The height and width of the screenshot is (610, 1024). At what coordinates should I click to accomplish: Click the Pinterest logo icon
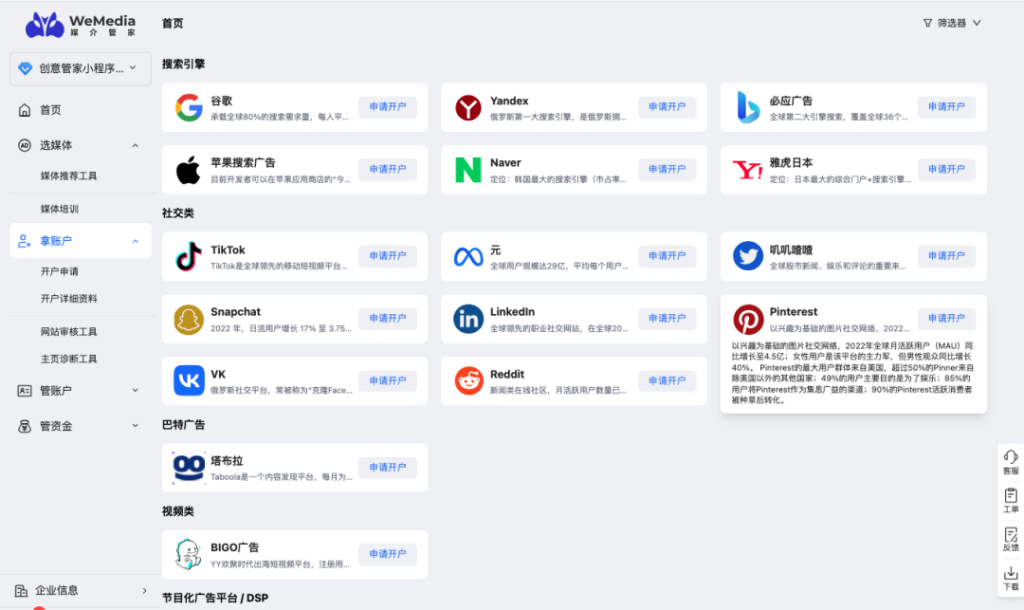coord(748,319)
